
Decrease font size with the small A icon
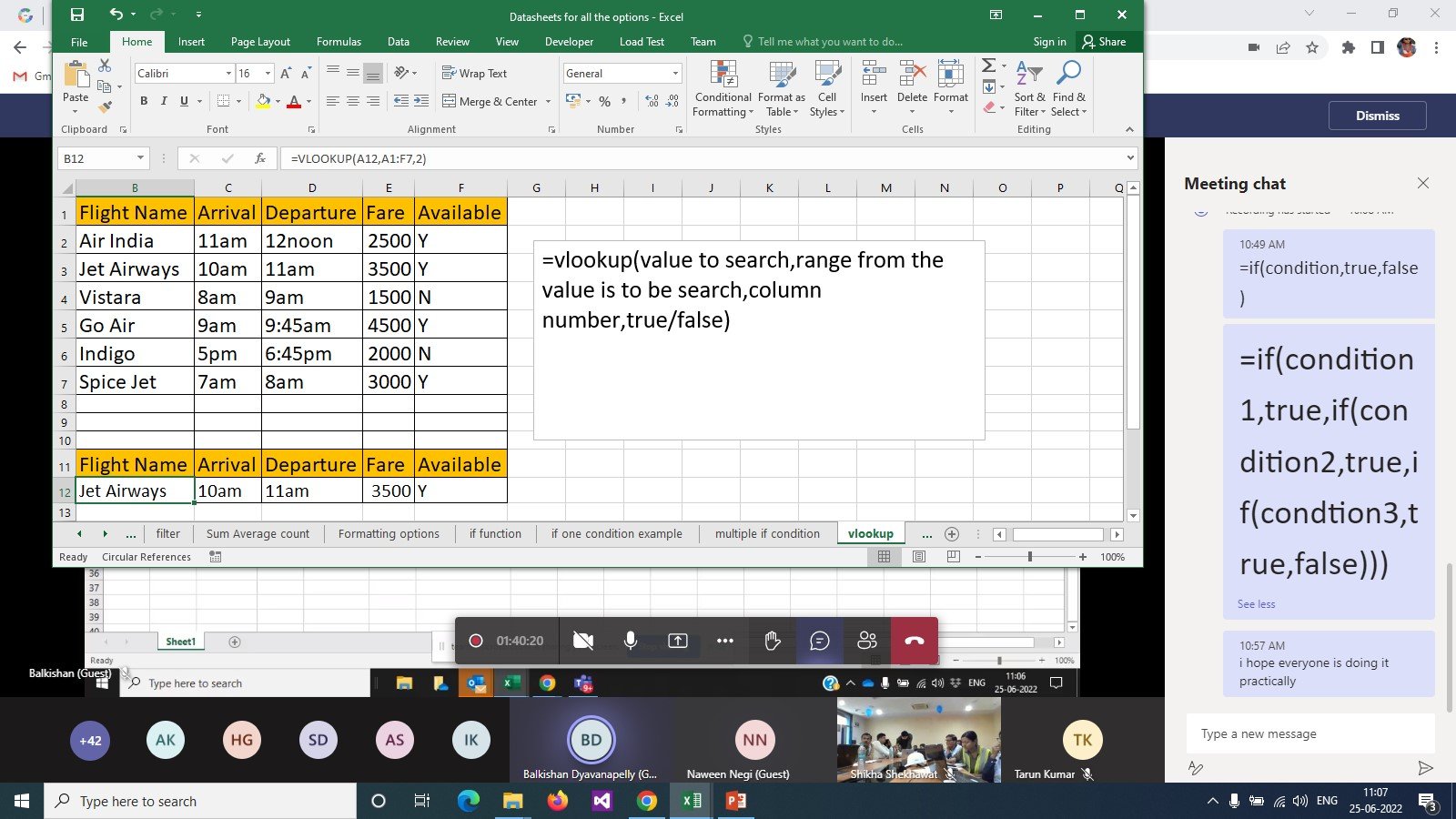click(306, 74)
